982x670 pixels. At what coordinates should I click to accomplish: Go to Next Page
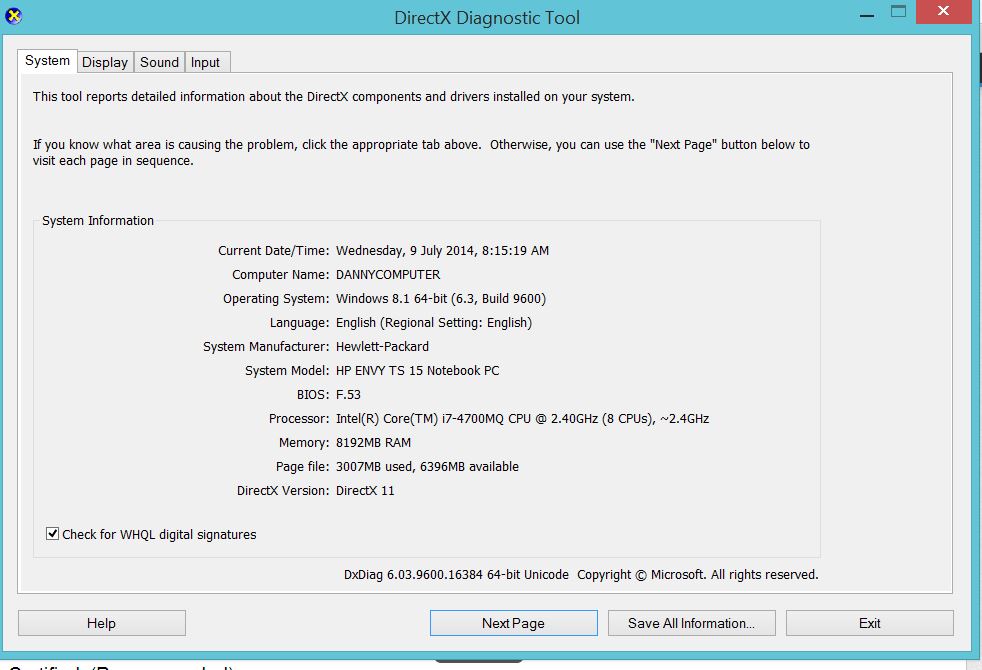coord(514,623)
